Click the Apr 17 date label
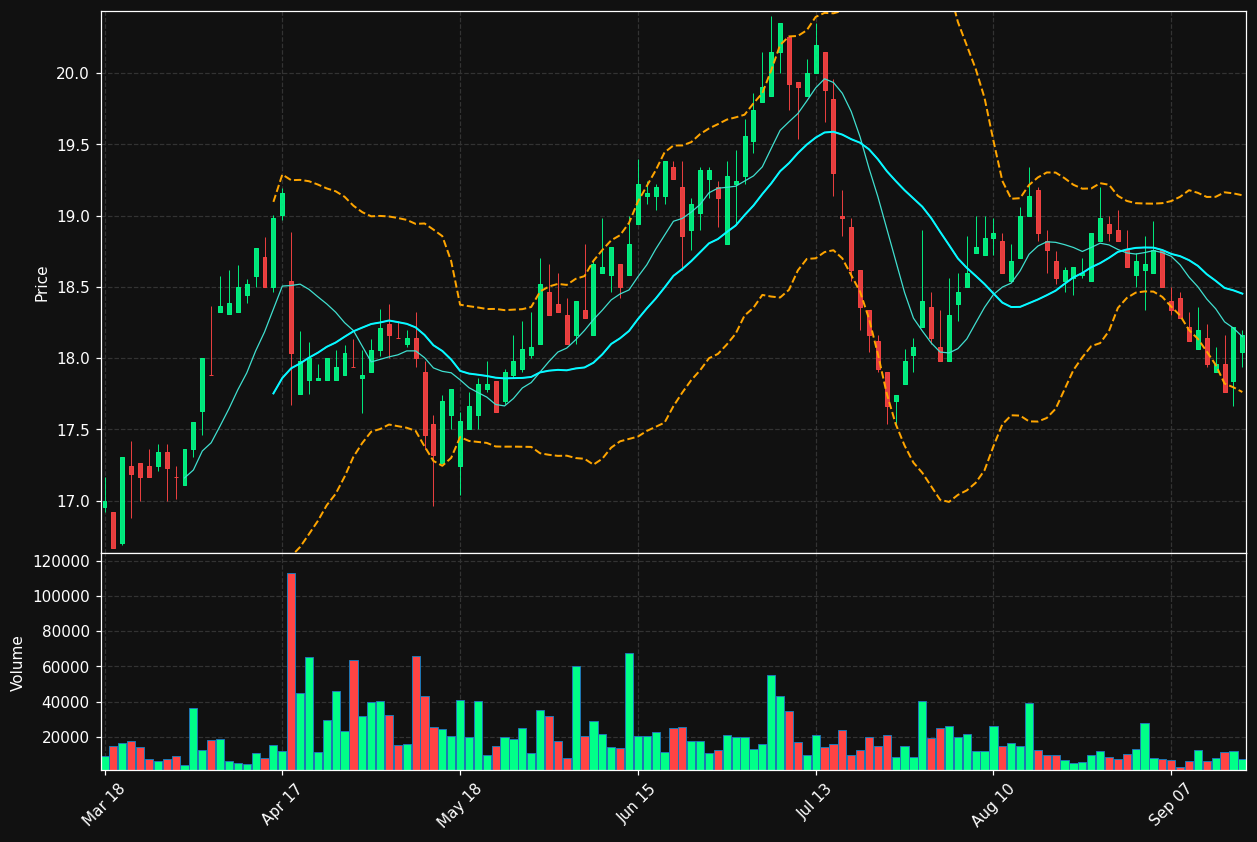 (x=281, y=803)
